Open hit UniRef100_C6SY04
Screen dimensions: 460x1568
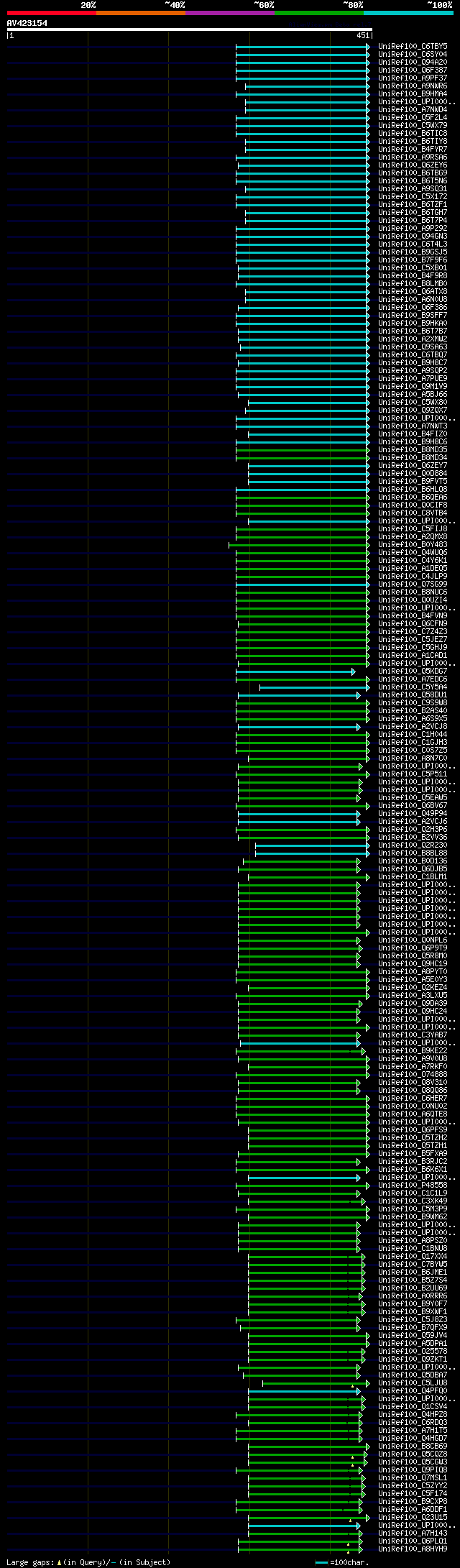[413, 54]
